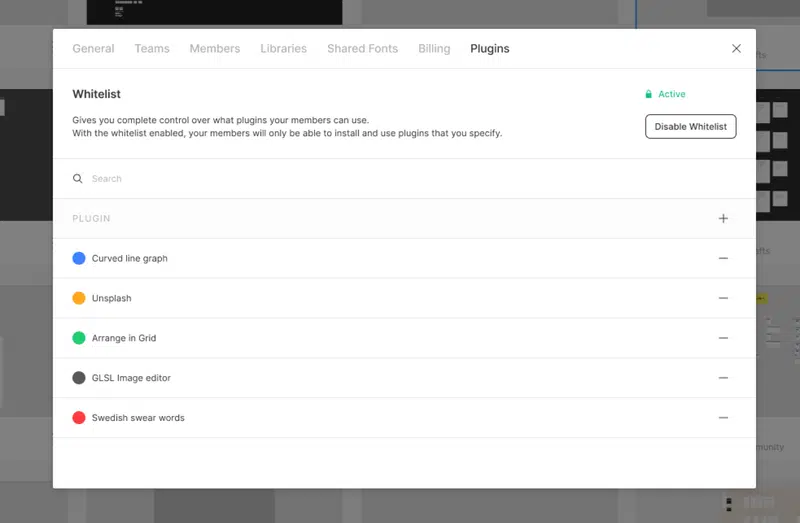Open the General tab
The height and width of the screenshot is (523, 800).
click(x=93, y=48)
